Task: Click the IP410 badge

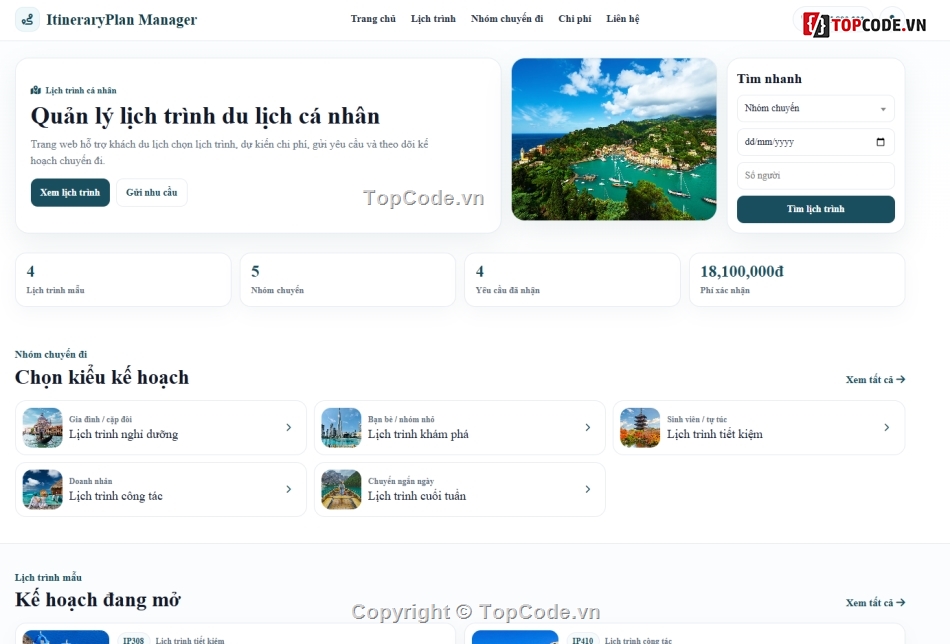Action: click(582, 640)
